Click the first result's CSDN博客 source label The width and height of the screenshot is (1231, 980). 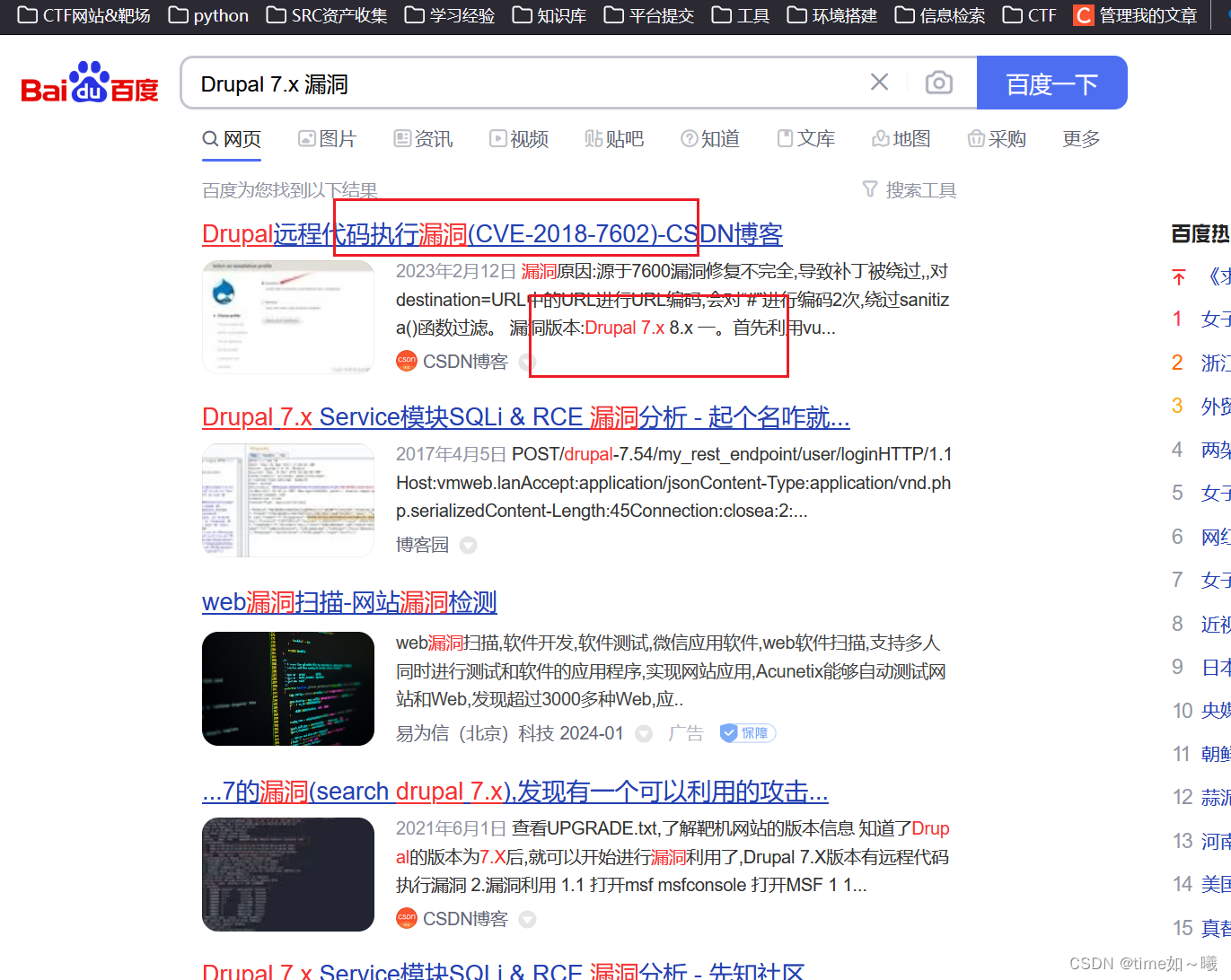tap(453, 362)
